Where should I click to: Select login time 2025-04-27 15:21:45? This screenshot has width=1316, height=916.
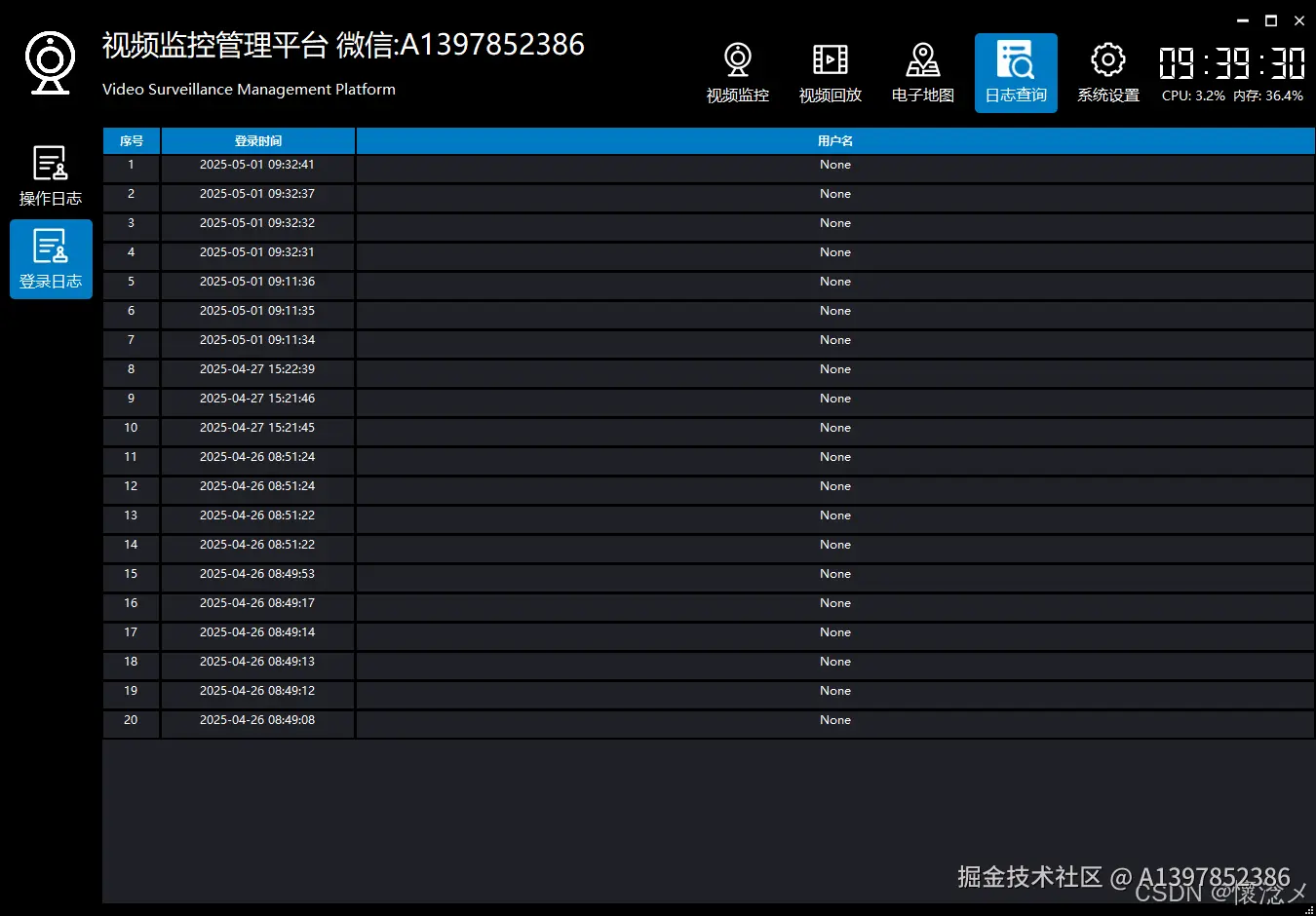tap(257, 428)
